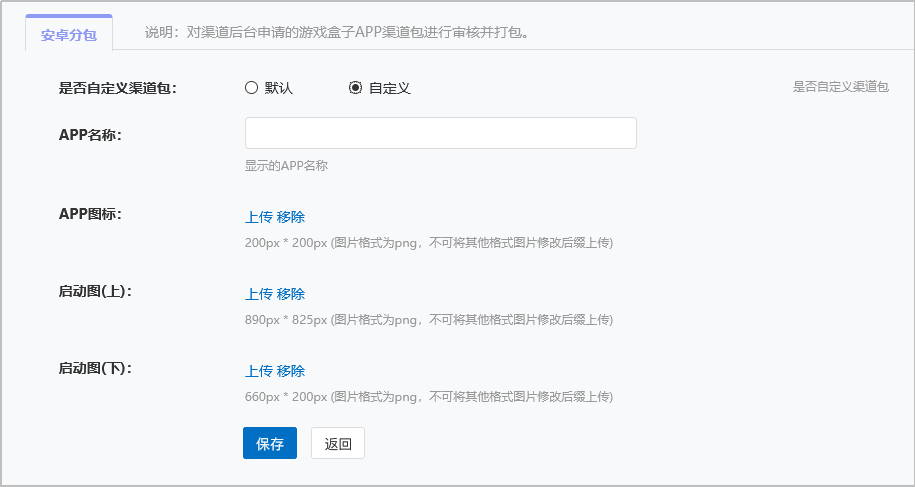Click the 启动图(上) field label
This screenshot has width=915, height=487.
(95, 291)
